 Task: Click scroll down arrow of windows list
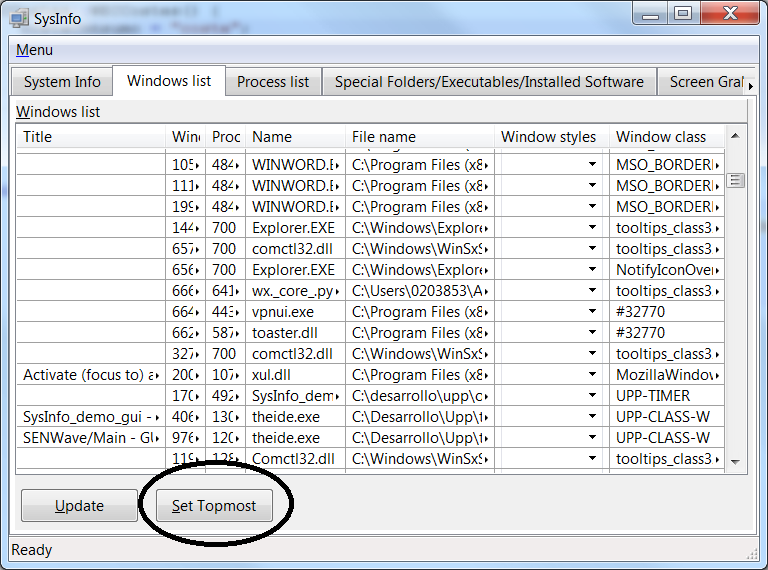(x=735, y=461)
